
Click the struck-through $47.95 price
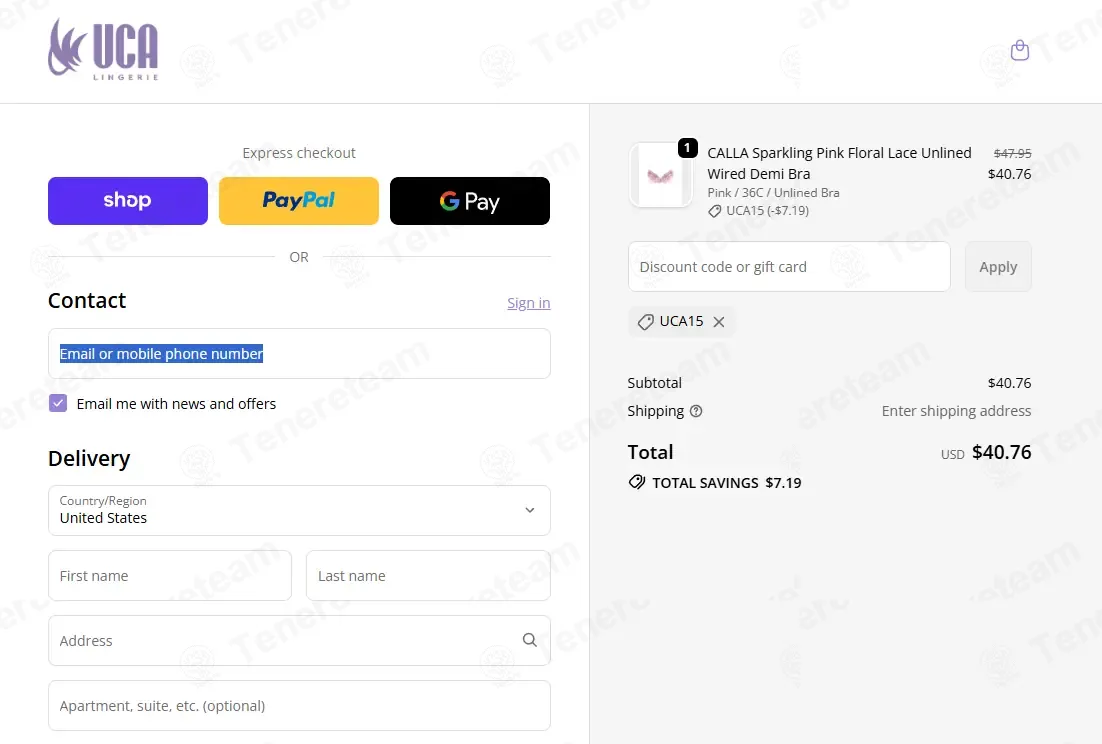(x=1013, y=153)
